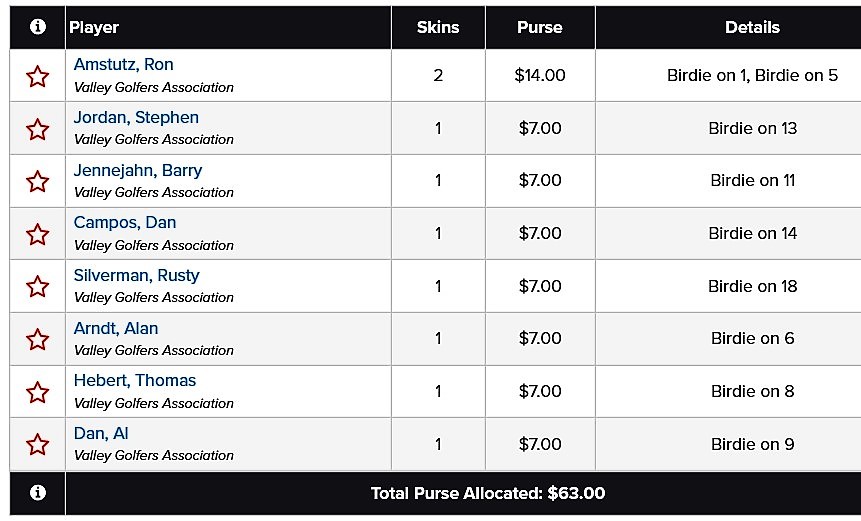Viewport: 861px width, 521px height.
Task: Click the Skins column header
Action: 438,27
